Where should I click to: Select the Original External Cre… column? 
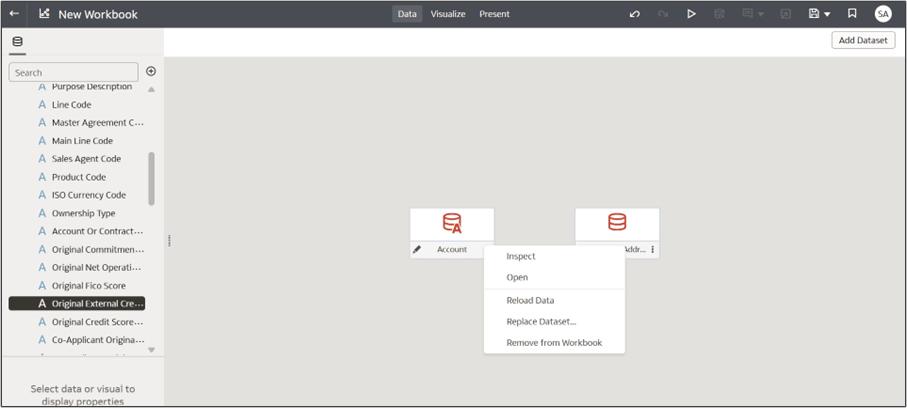pos(77,303)
